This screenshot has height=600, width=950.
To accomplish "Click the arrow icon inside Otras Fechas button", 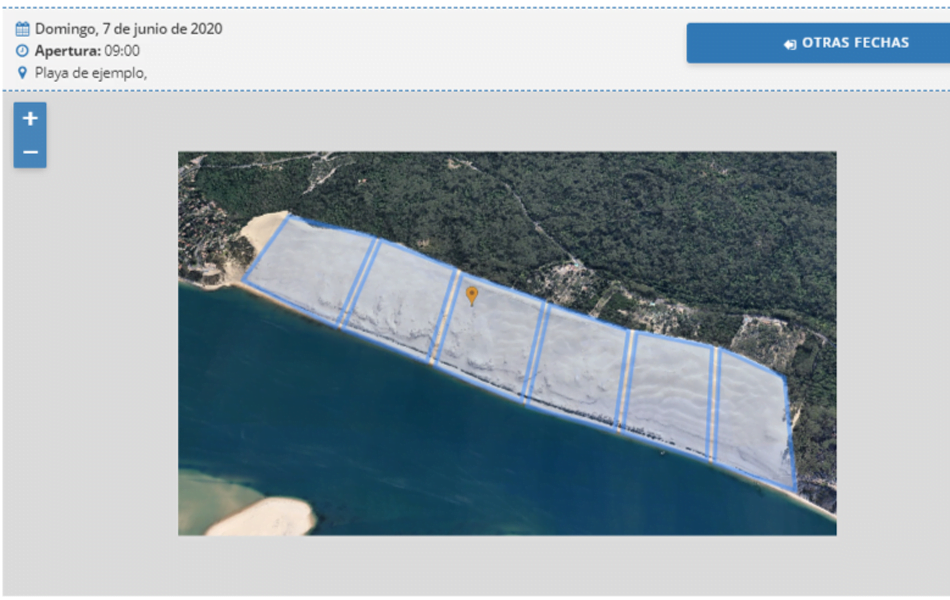I will (790, 44).
